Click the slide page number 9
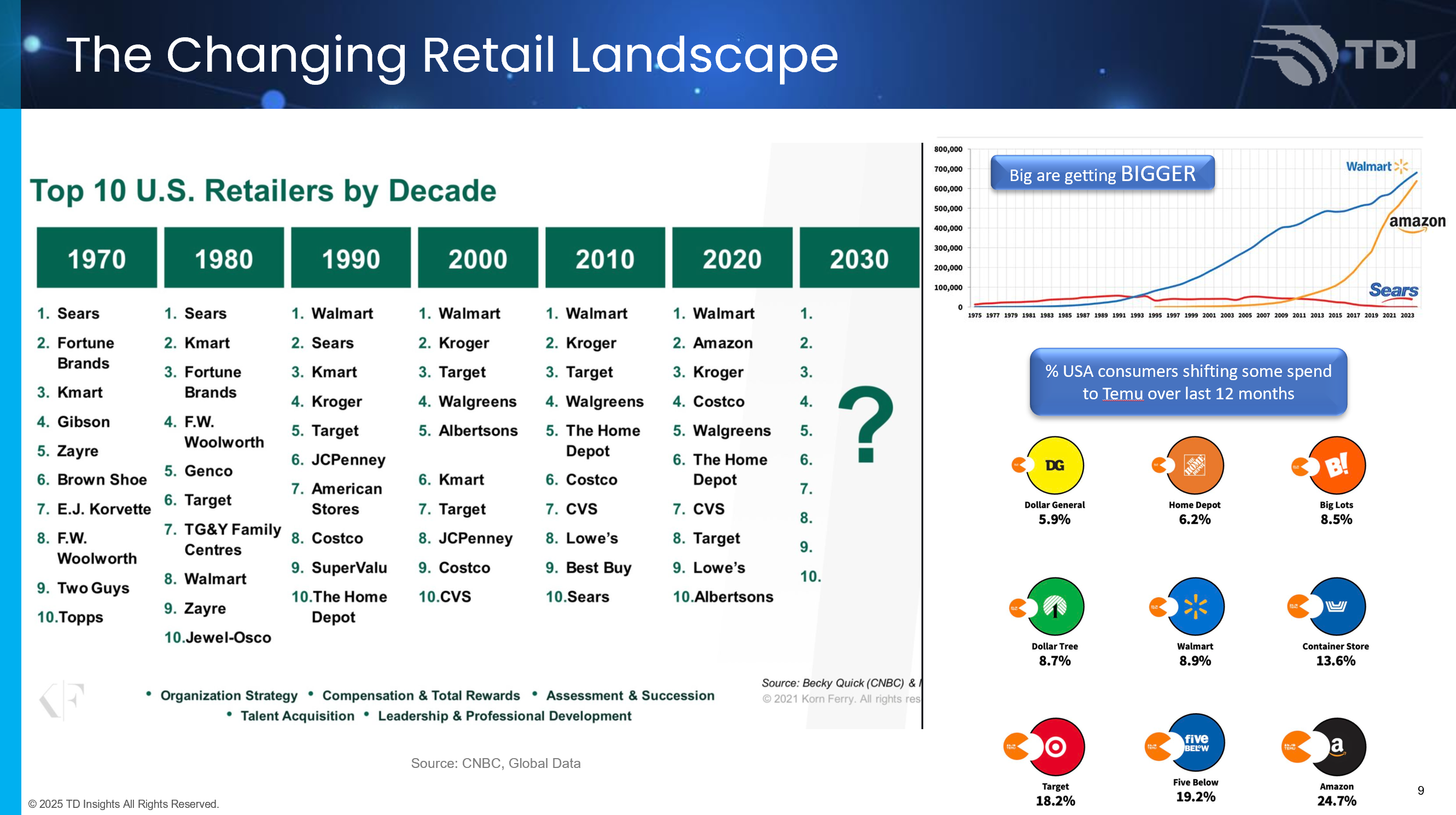The width and height of the screenshot is (1456, 815). pyautogui.click(x=1421, y=791)
